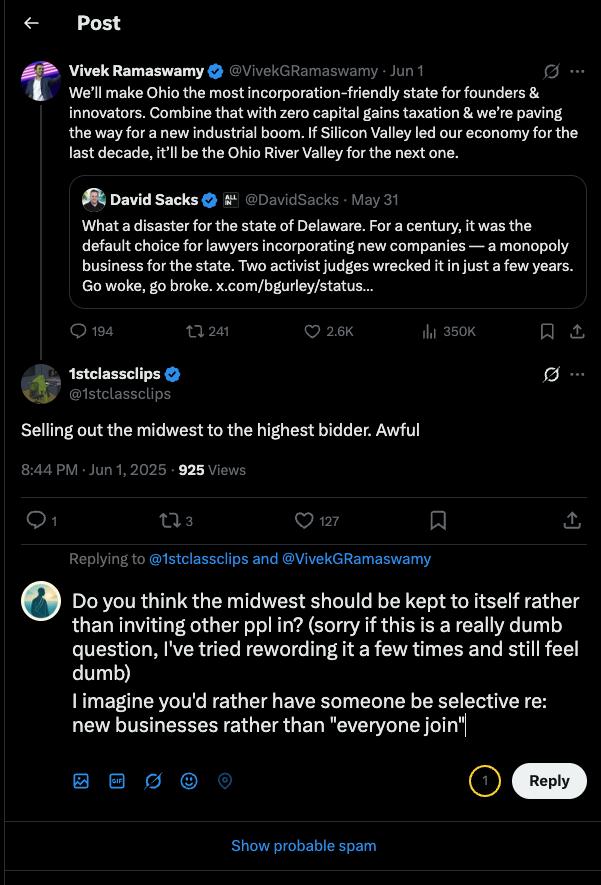The image size is (601, 885).
Task: Insert a GIF into the reply
Action: coord(117,781)
